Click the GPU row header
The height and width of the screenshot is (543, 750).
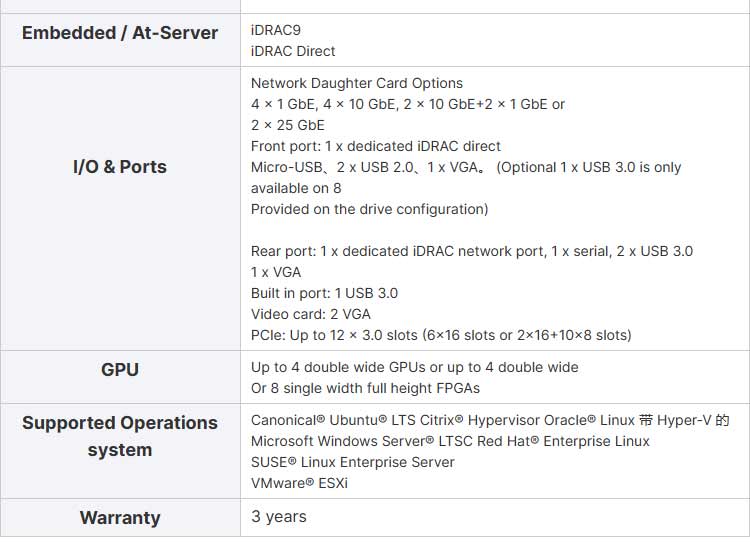119,370
